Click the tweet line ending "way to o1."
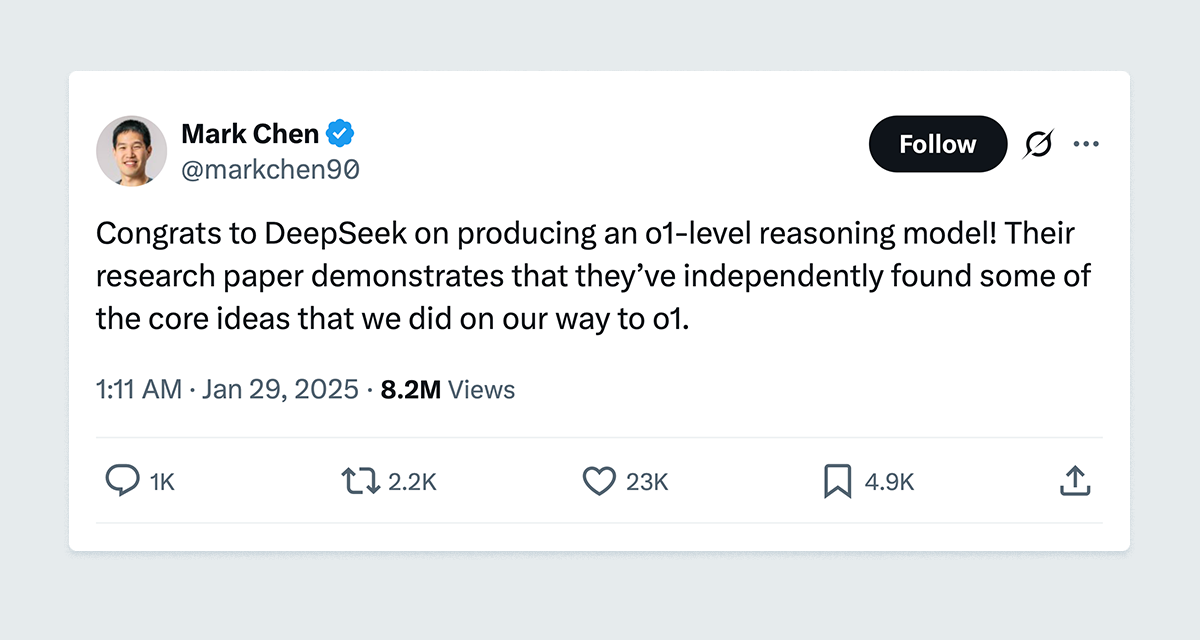The image size is (1200, 640). (x=392, y=318)
